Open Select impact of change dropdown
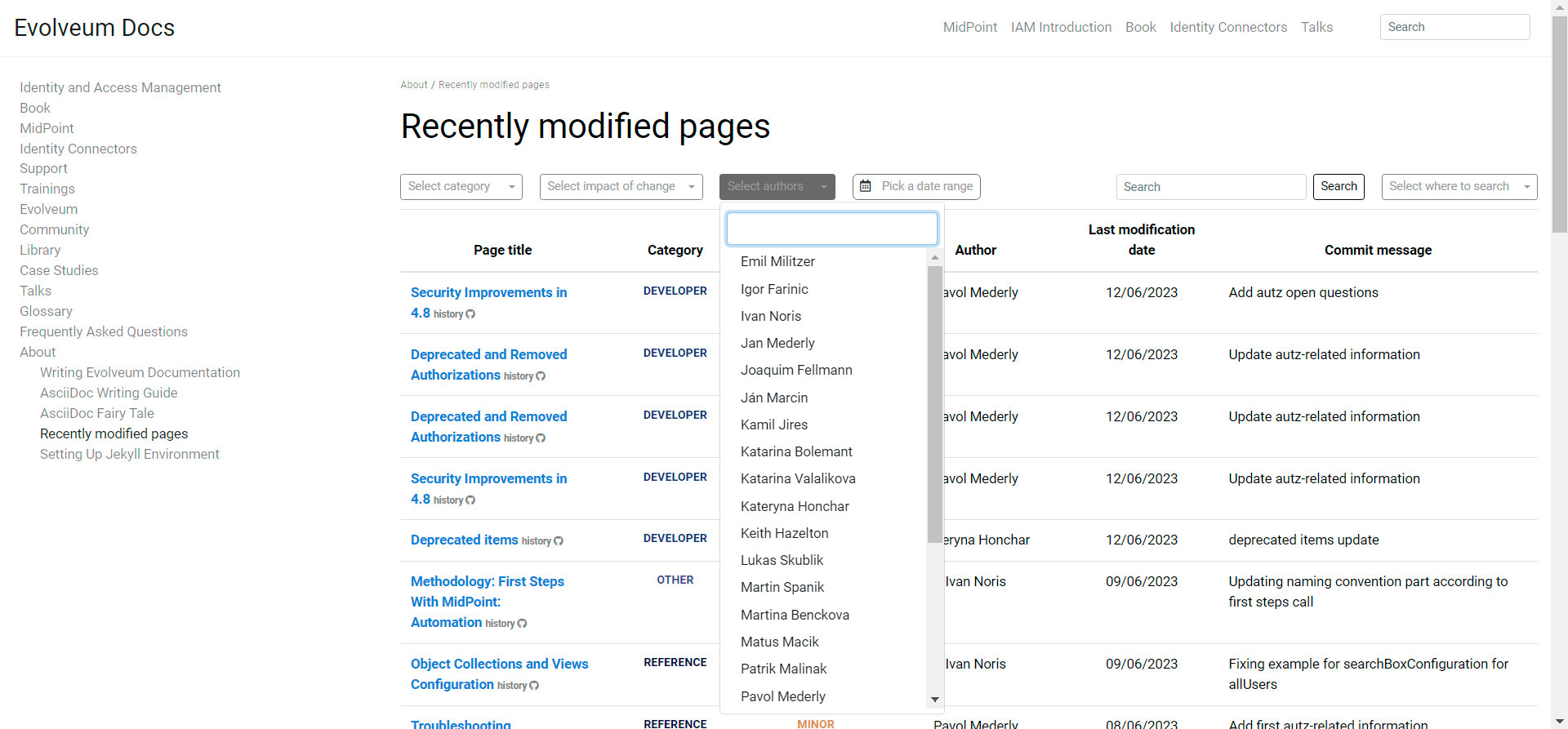Viewport: 1568px width, 729px height. [x=621, y=186]
